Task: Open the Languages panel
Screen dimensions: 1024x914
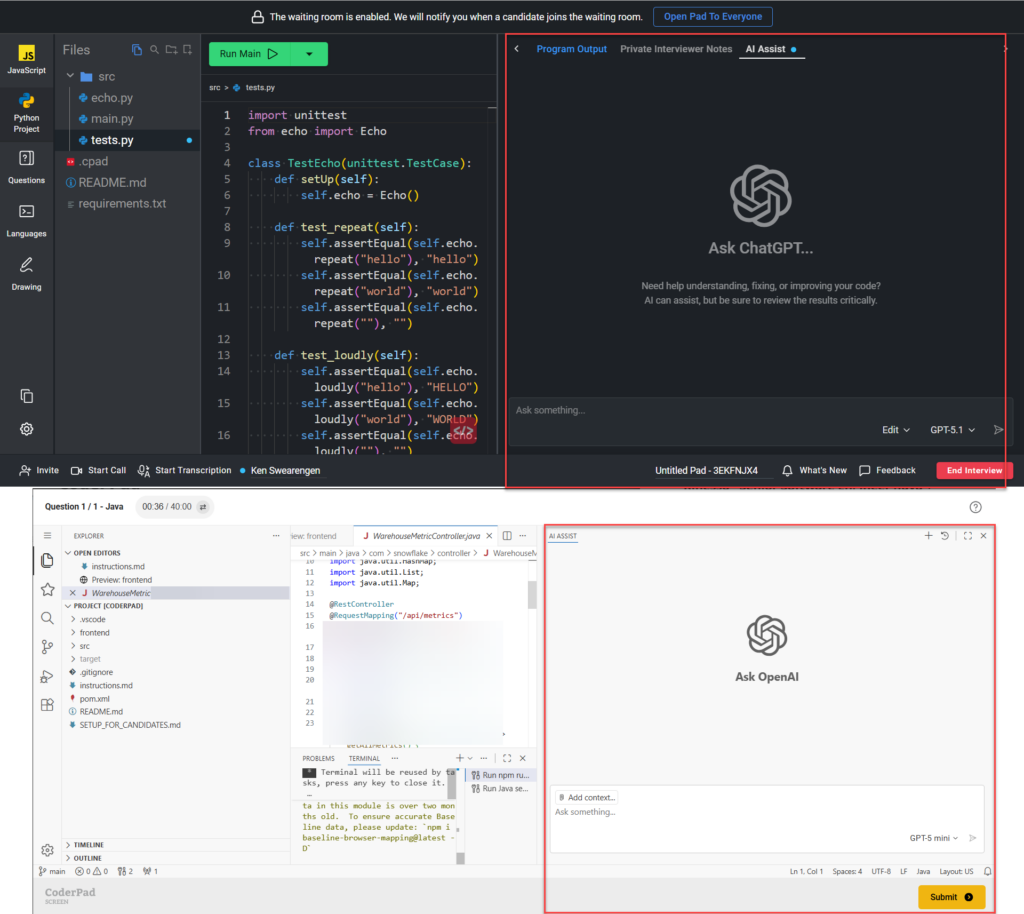Action: (x=26, y=220)
